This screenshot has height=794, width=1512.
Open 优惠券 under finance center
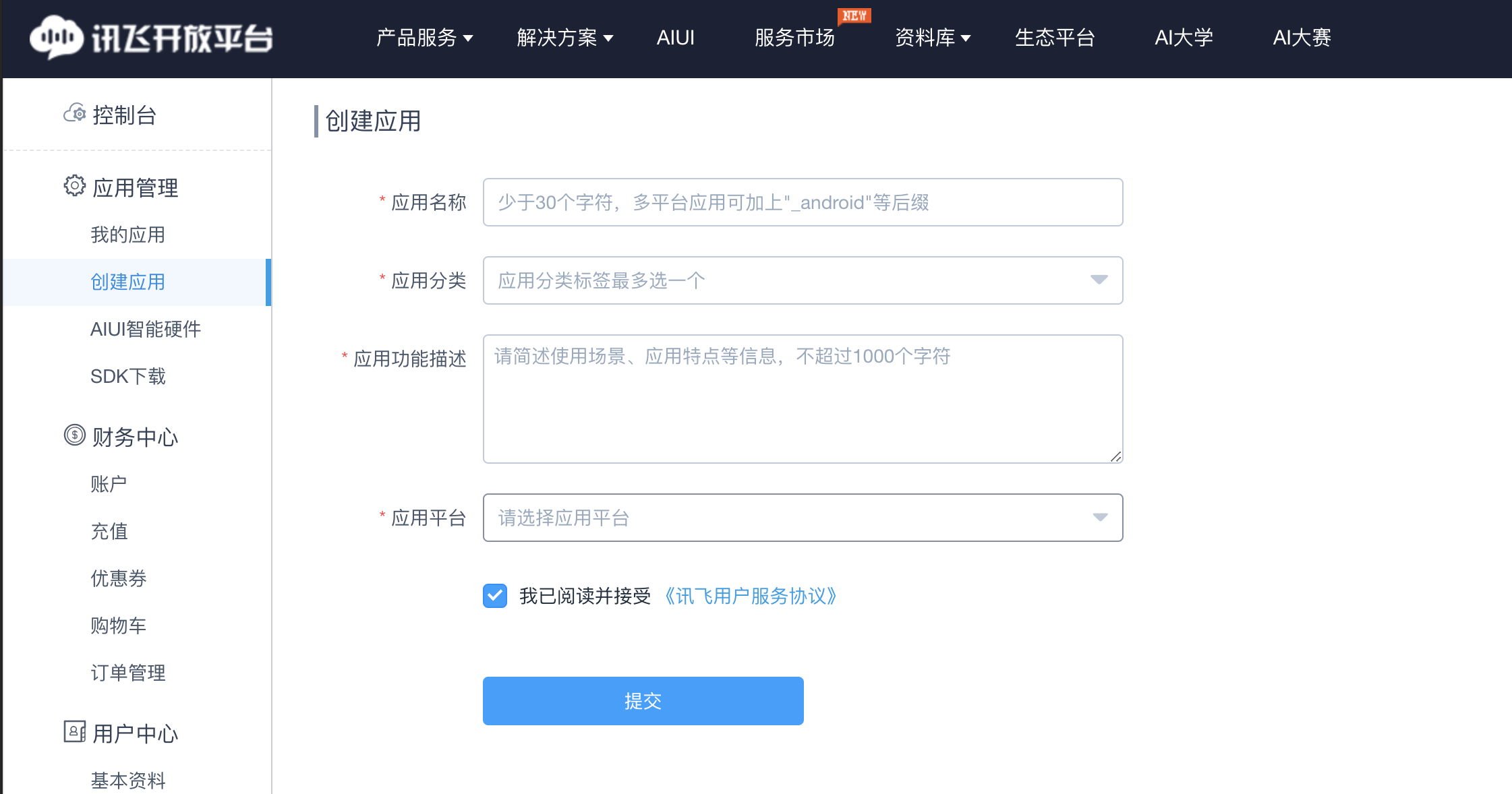click(x=119, y=578)
